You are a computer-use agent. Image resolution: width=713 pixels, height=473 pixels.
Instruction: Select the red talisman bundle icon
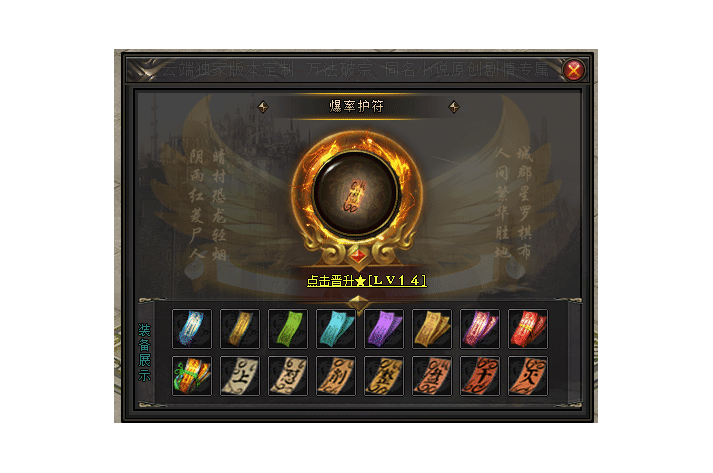tap(528, 329)
